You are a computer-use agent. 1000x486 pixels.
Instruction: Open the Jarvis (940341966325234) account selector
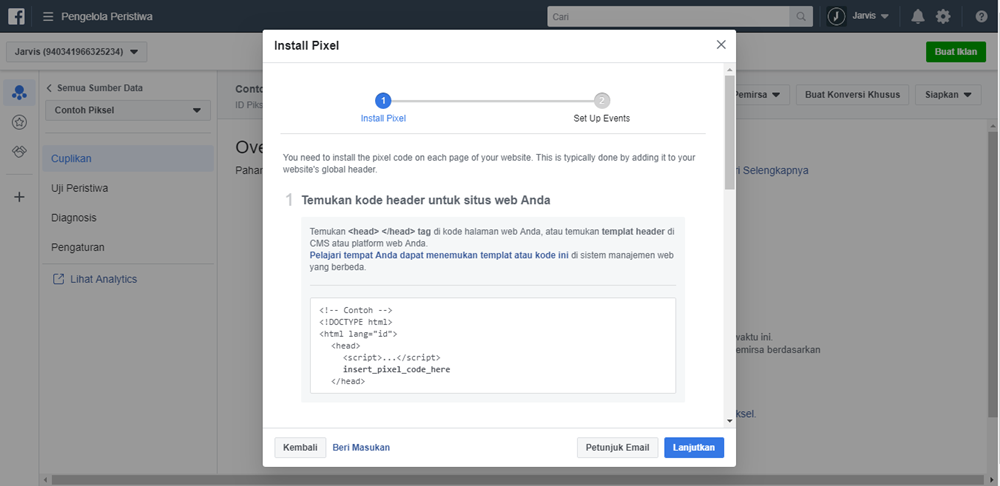click(77, 52)
